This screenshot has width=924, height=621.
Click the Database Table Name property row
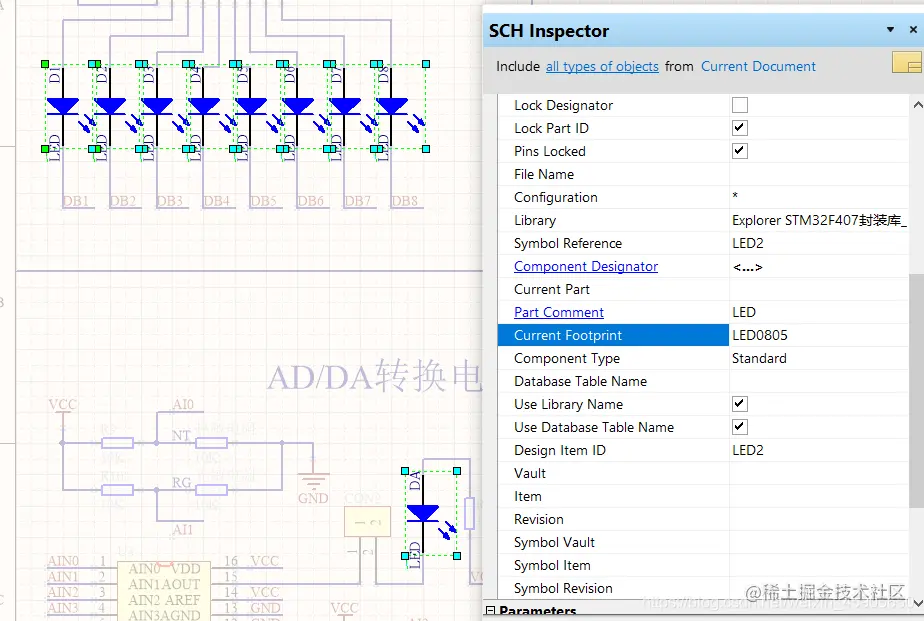703,381
